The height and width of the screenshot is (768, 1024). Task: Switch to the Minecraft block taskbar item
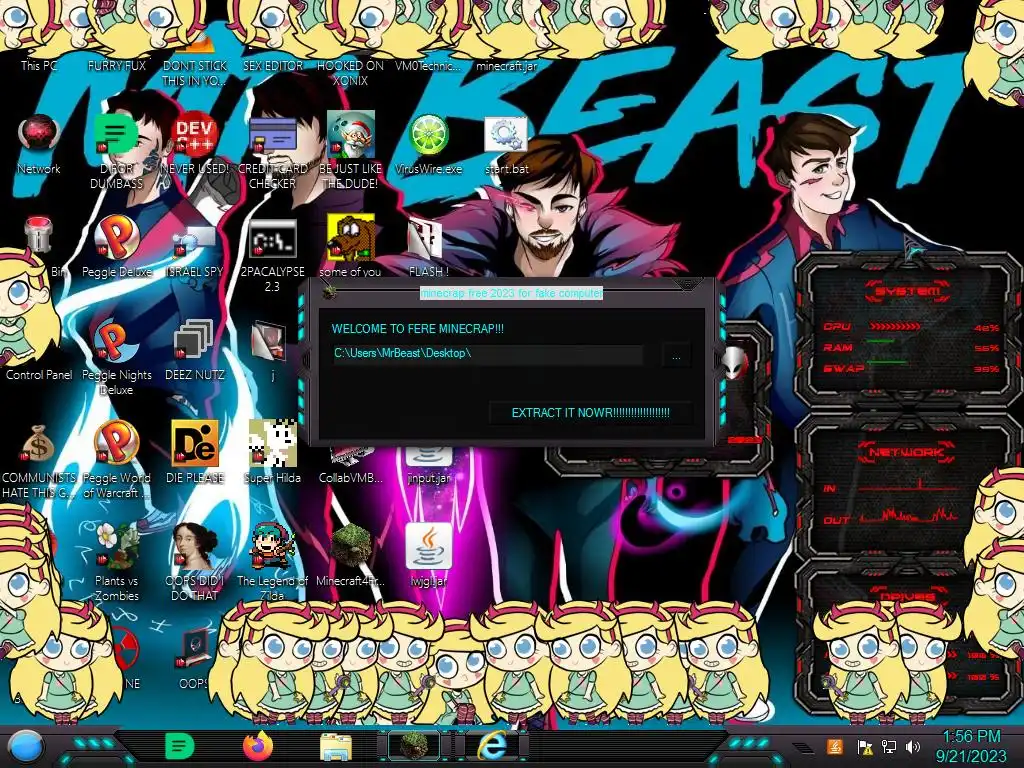coord(414,746)
